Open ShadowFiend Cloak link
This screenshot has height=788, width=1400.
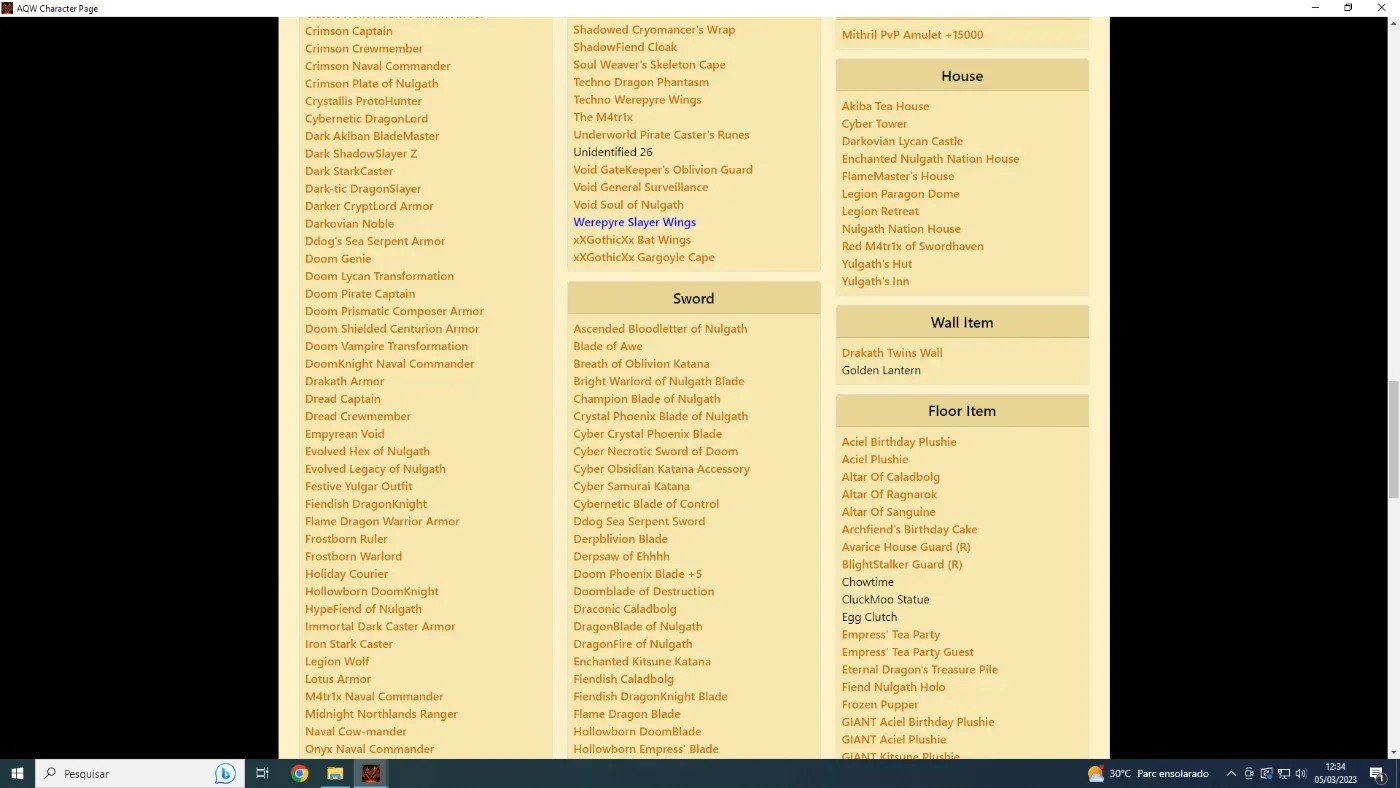(625, 47)
